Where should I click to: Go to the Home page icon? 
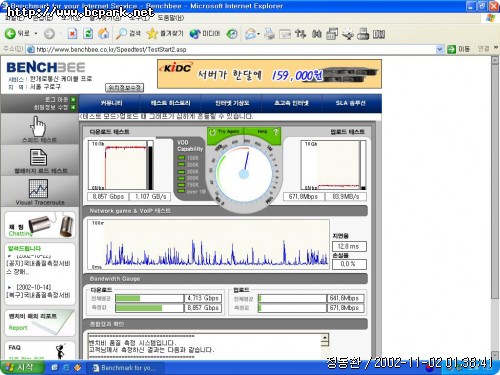click(x=104, y=34)
